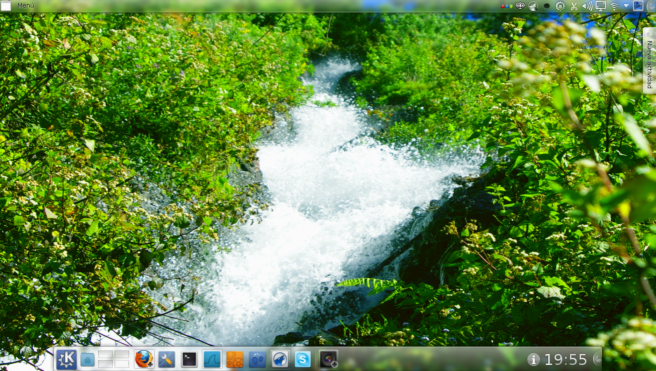The width and height of the screenshot is (656, 371).
Task: Open the orange gears application
Action: tap(234, 359)
